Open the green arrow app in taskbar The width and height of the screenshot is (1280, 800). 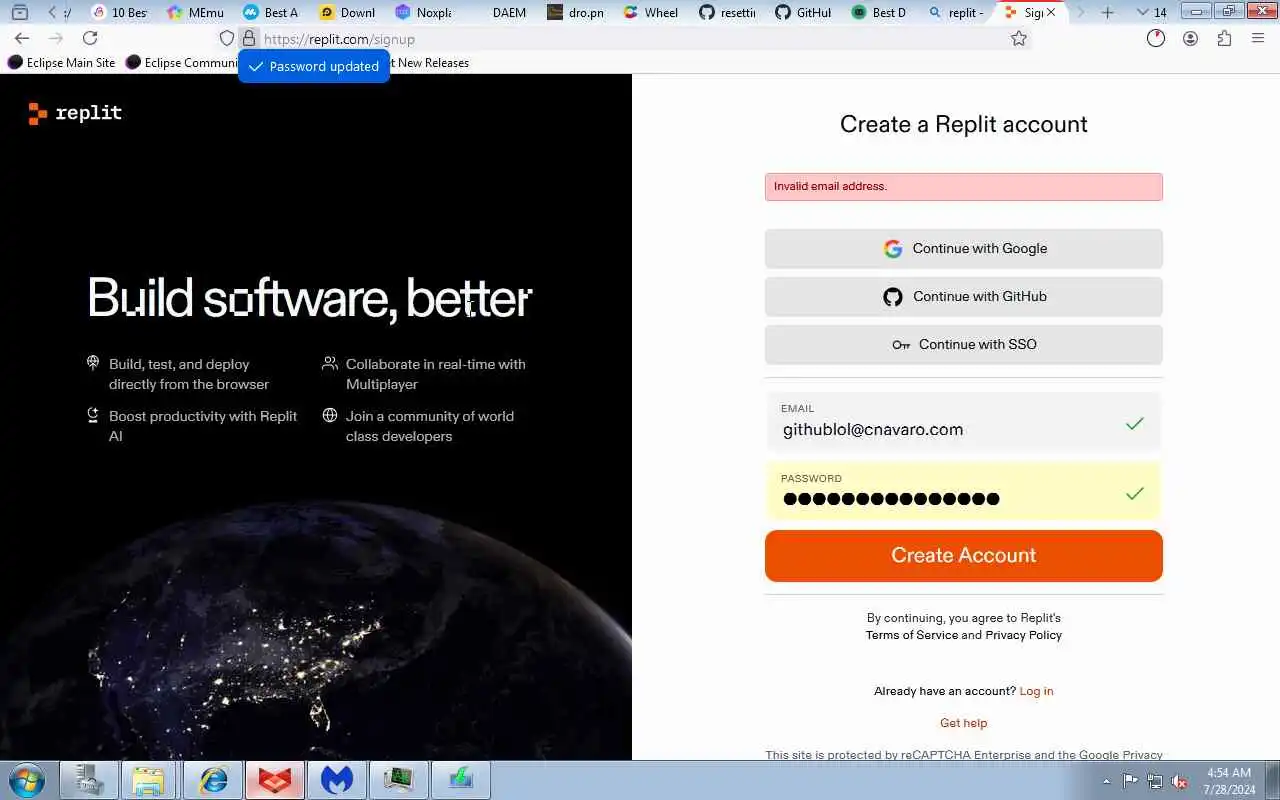click(461, 780)
